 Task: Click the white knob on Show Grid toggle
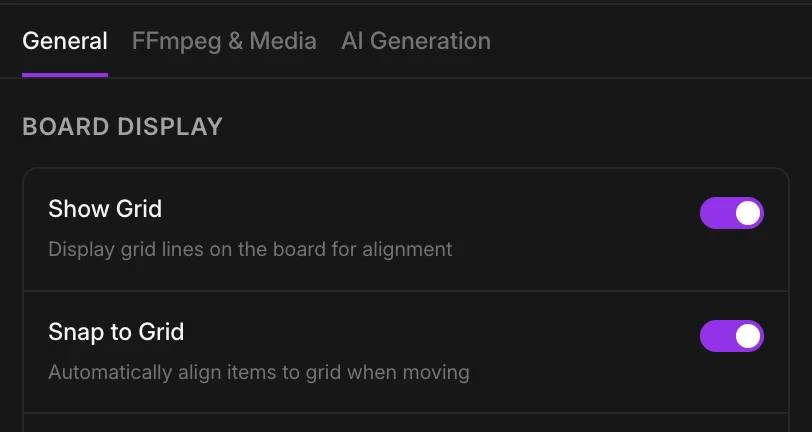(x=747, y=213)
